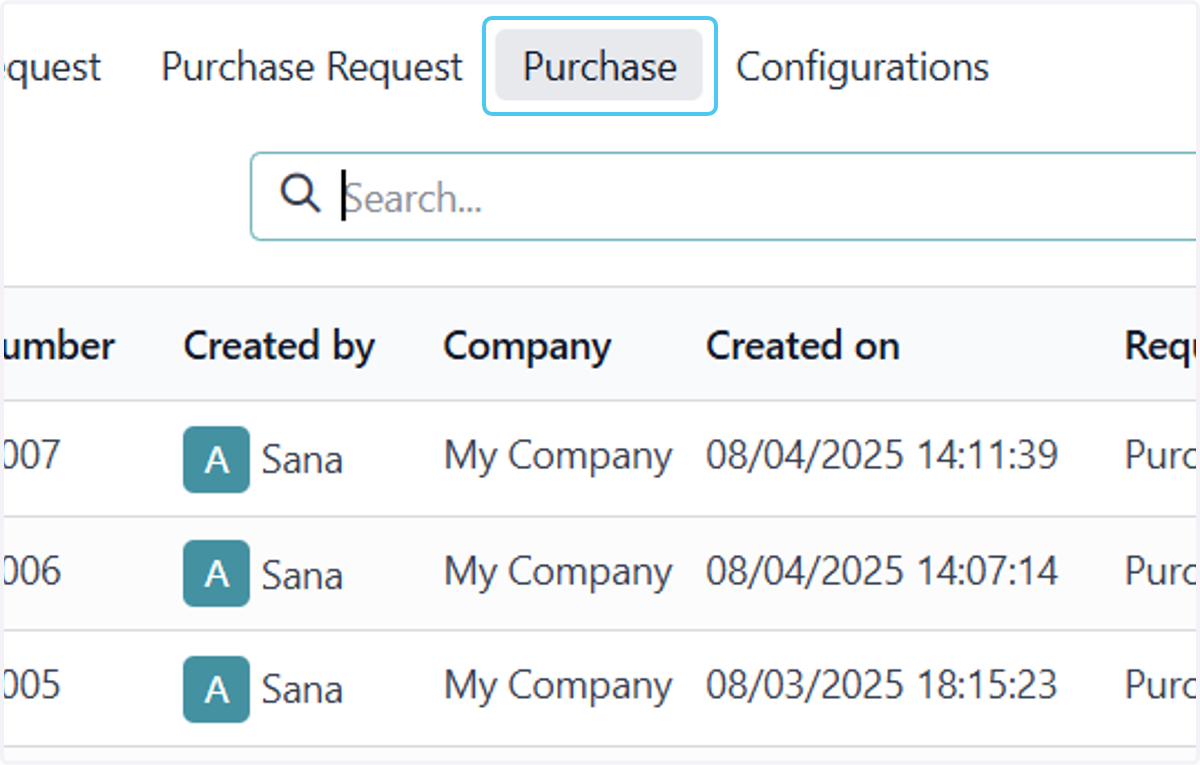Click the avatar icon in 14:07:14 row
This screenshot has height=765, width=1200.
click(x=216, y=574)
